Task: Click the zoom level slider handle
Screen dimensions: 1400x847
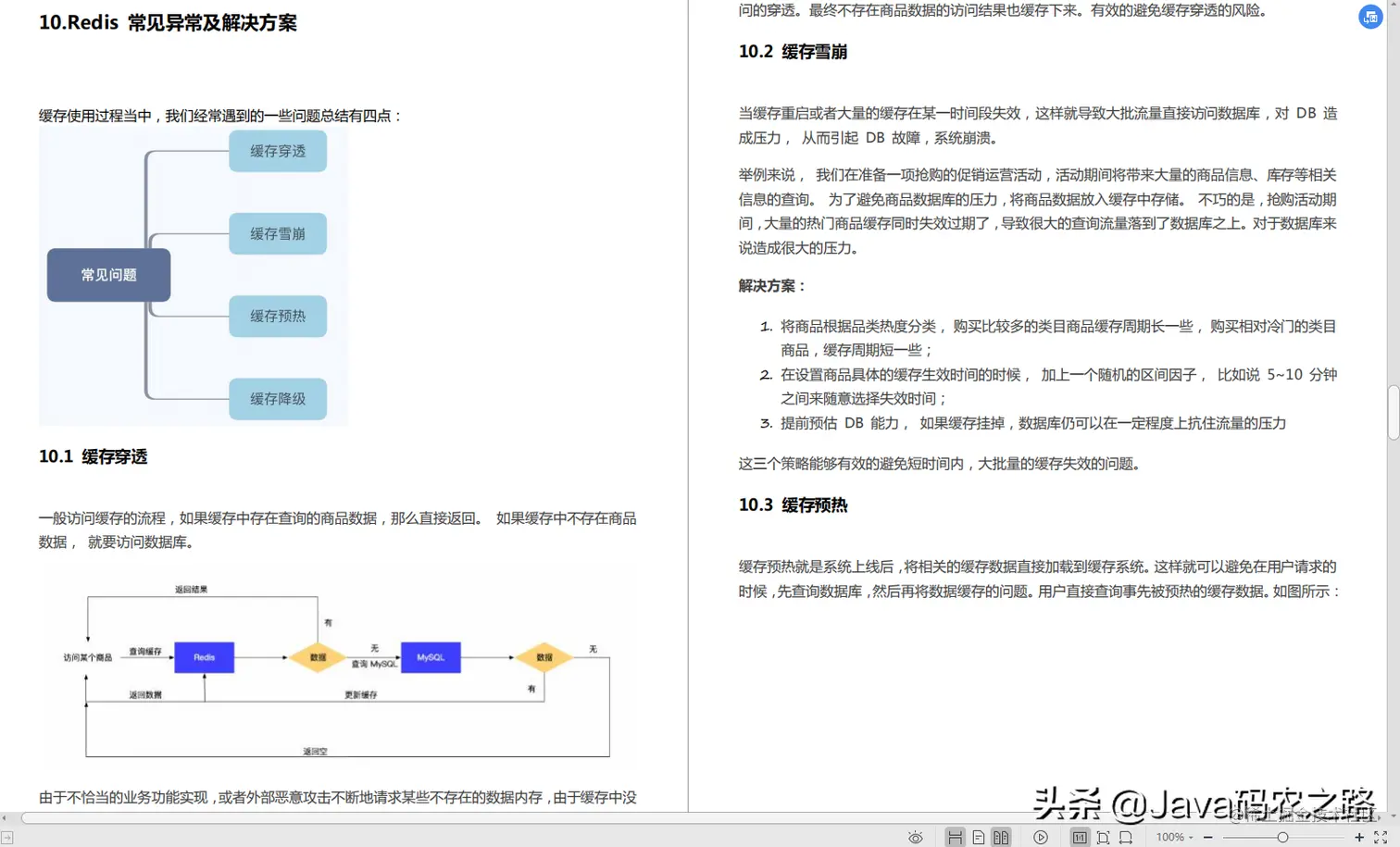Action: tap(1284, 837)
